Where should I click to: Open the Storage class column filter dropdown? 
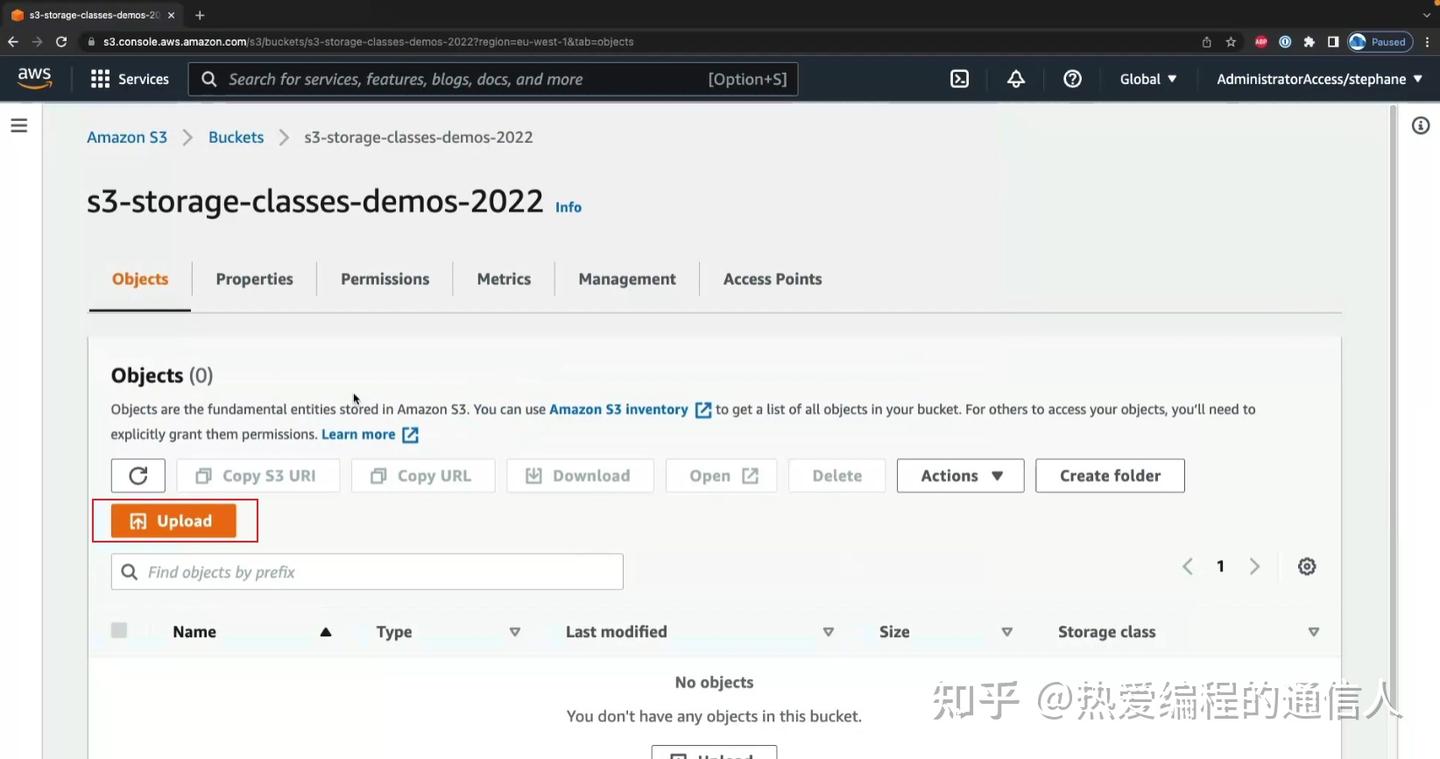tap(1313, 631)
